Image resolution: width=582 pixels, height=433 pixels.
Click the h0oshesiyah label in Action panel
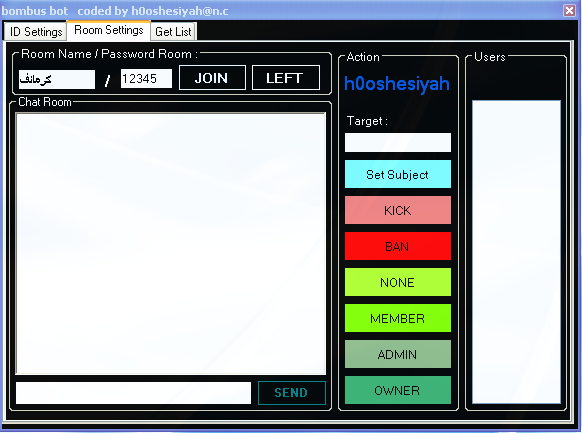397,84
